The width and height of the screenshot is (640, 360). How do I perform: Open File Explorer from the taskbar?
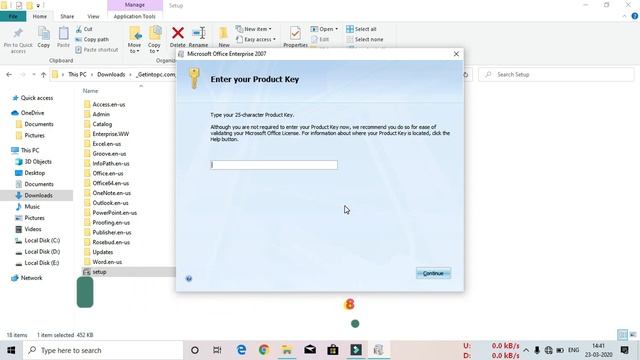(287, 350)
